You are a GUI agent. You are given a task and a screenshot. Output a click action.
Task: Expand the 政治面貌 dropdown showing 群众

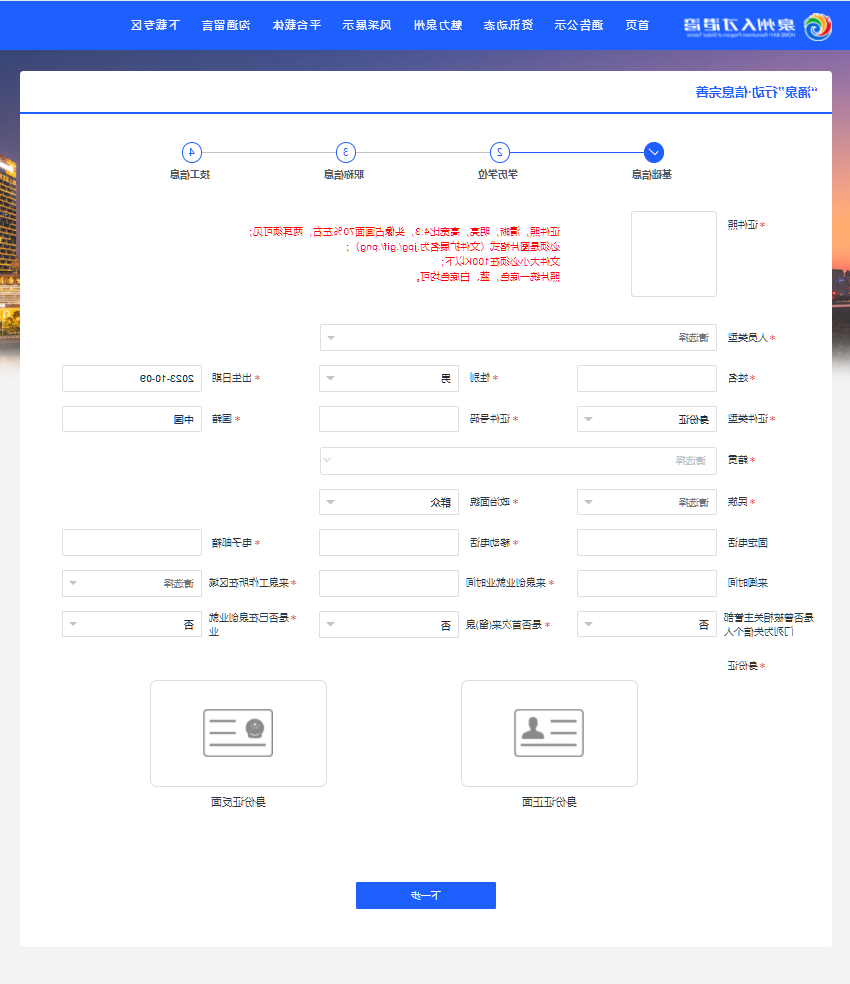(x=389, y=502)
